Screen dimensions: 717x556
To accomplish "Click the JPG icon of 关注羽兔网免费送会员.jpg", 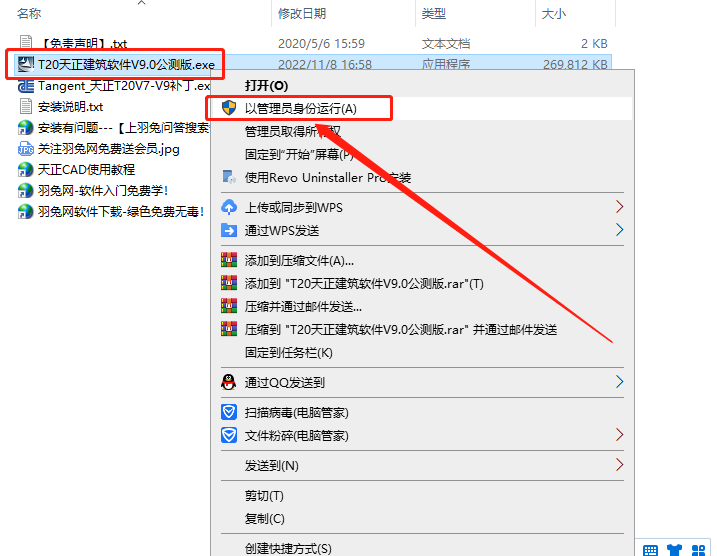I will [26, 149].
